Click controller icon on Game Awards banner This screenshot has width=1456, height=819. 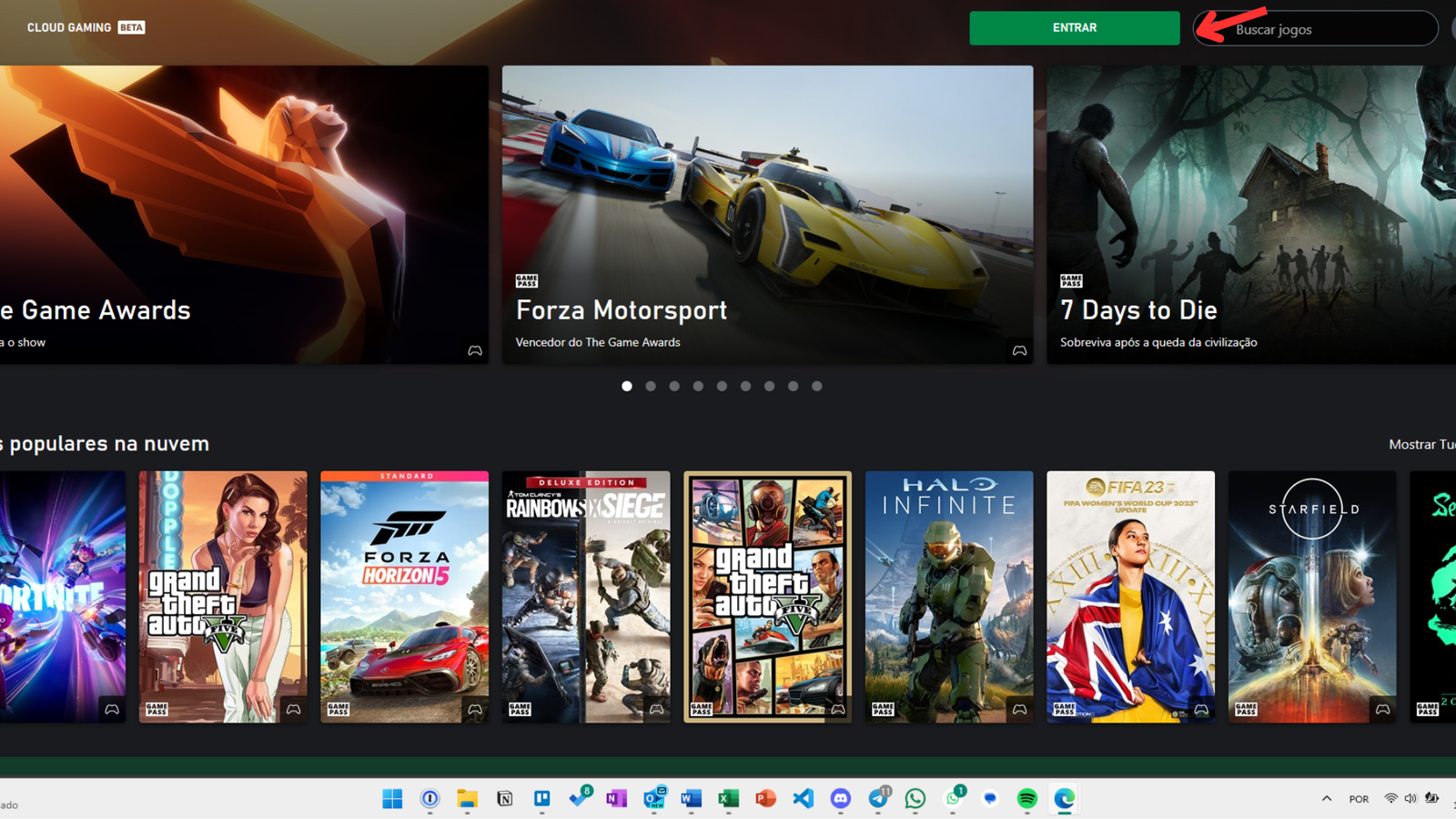475,350
